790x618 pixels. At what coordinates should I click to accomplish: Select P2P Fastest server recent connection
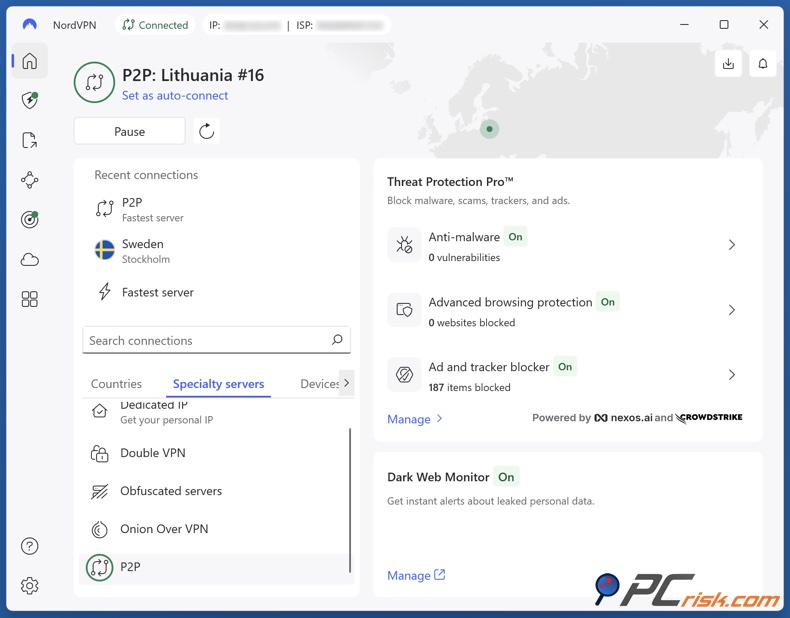(x=217, y=210)
